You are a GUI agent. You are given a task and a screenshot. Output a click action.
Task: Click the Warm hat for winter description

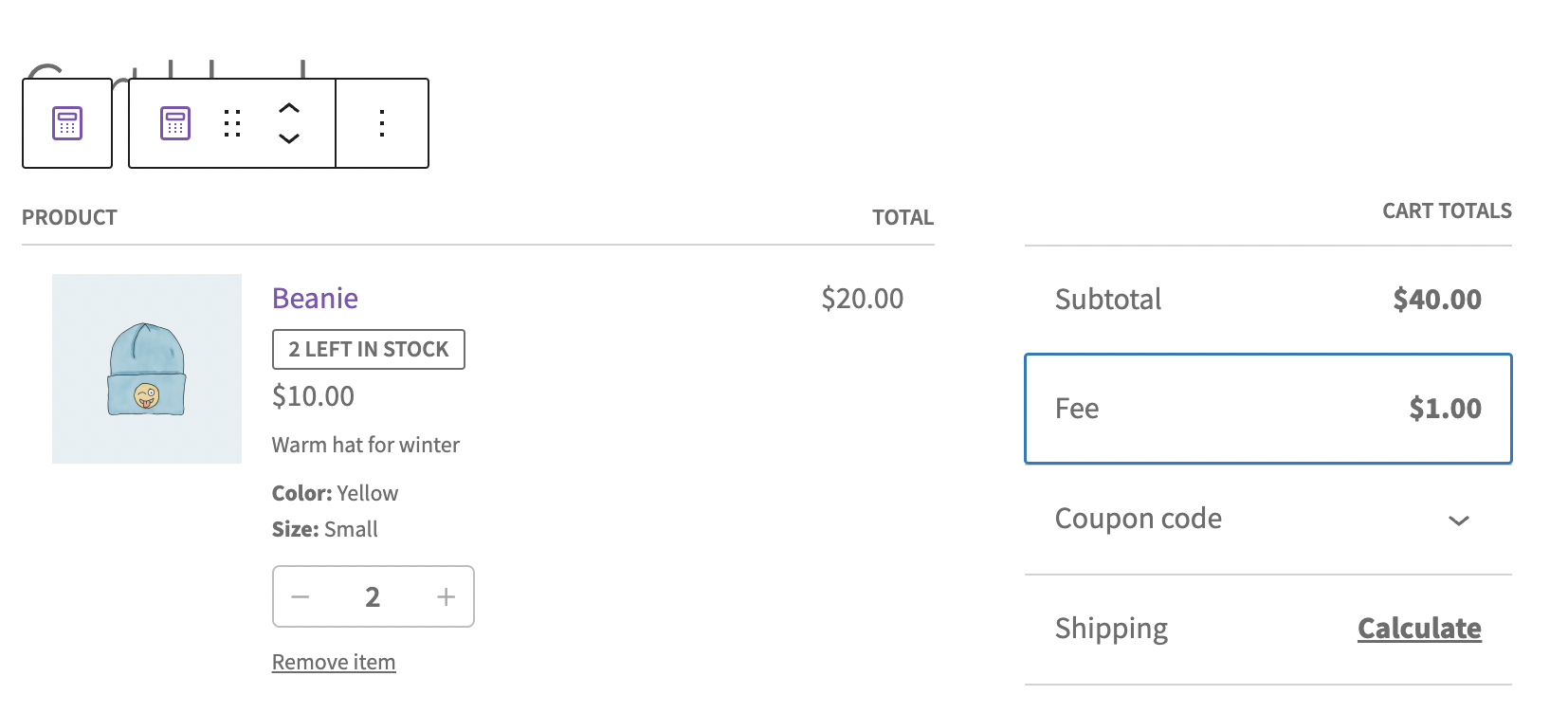(365, 444)
